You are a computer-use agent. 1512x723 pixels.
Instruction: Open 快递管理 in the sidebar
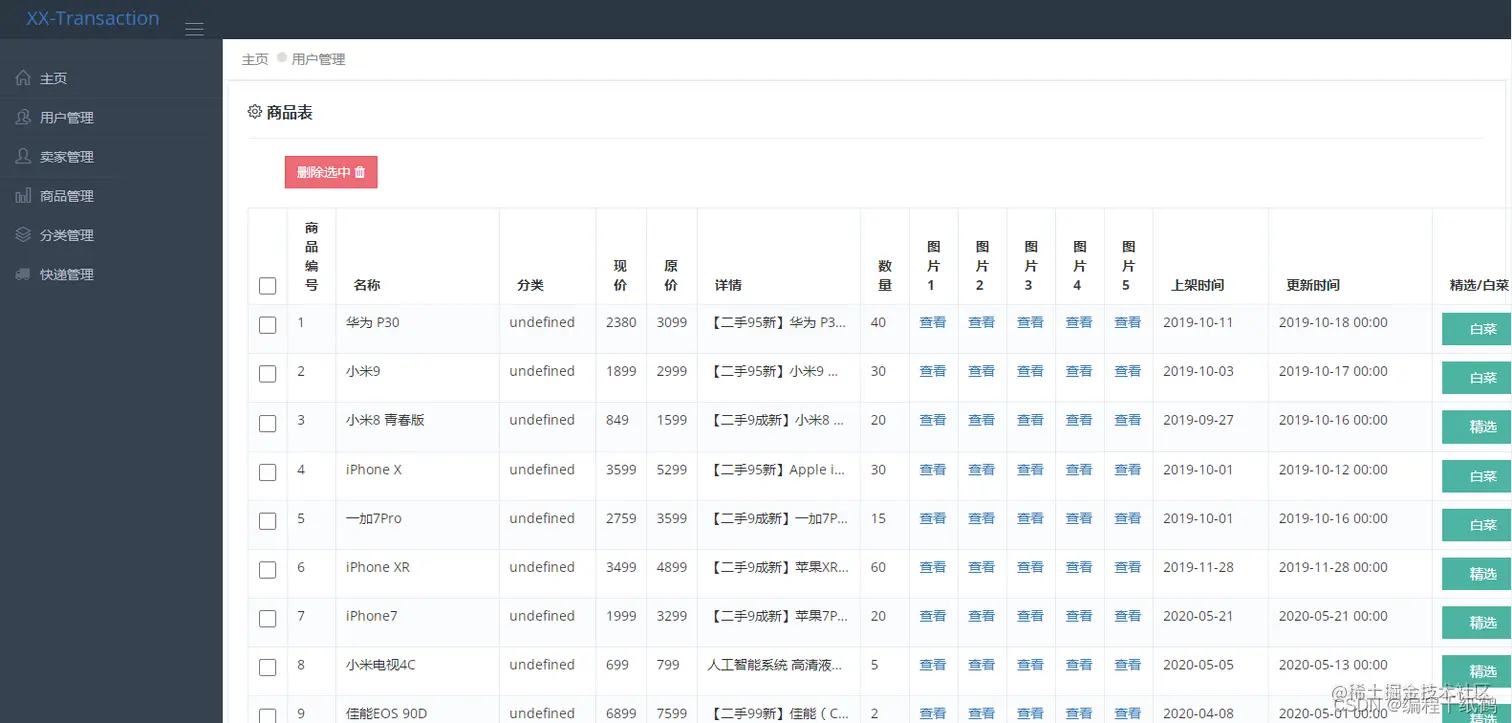[x=111, y=274]
